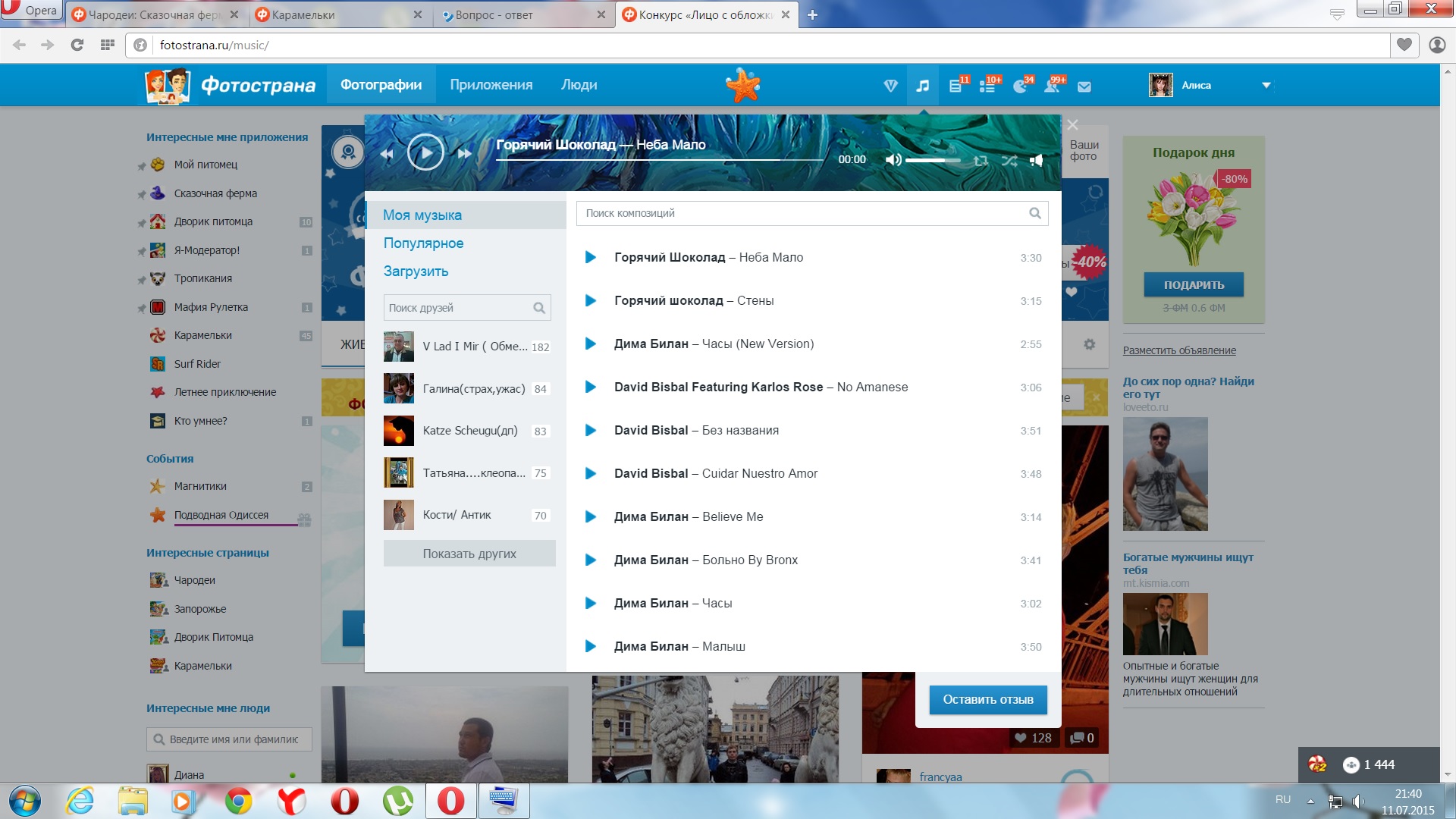
Task: Close the music player popup
Action: [1072, 125]
